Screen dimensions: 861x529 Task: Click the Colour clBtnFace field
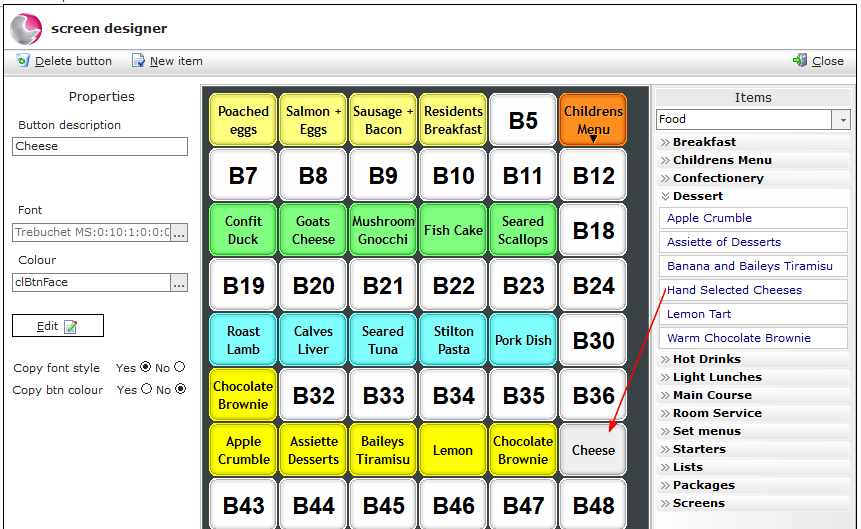[x=91, y=282]
